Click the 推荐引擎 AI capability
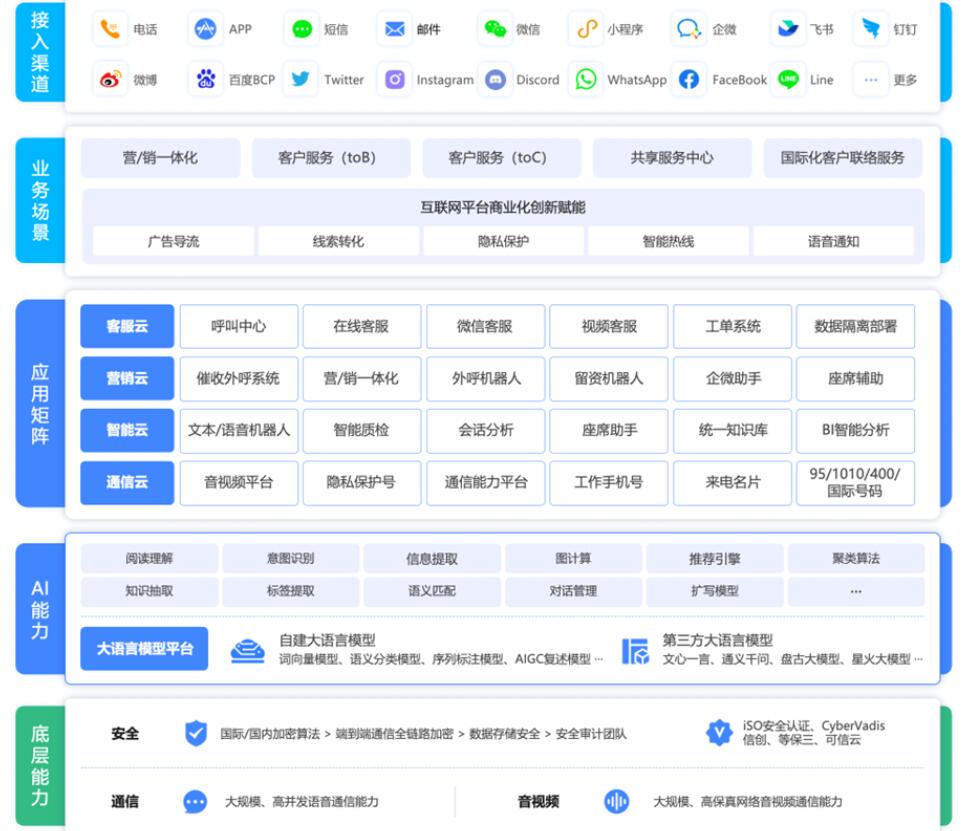The width and height of the screenshot is (969, 831). [715, 559]
